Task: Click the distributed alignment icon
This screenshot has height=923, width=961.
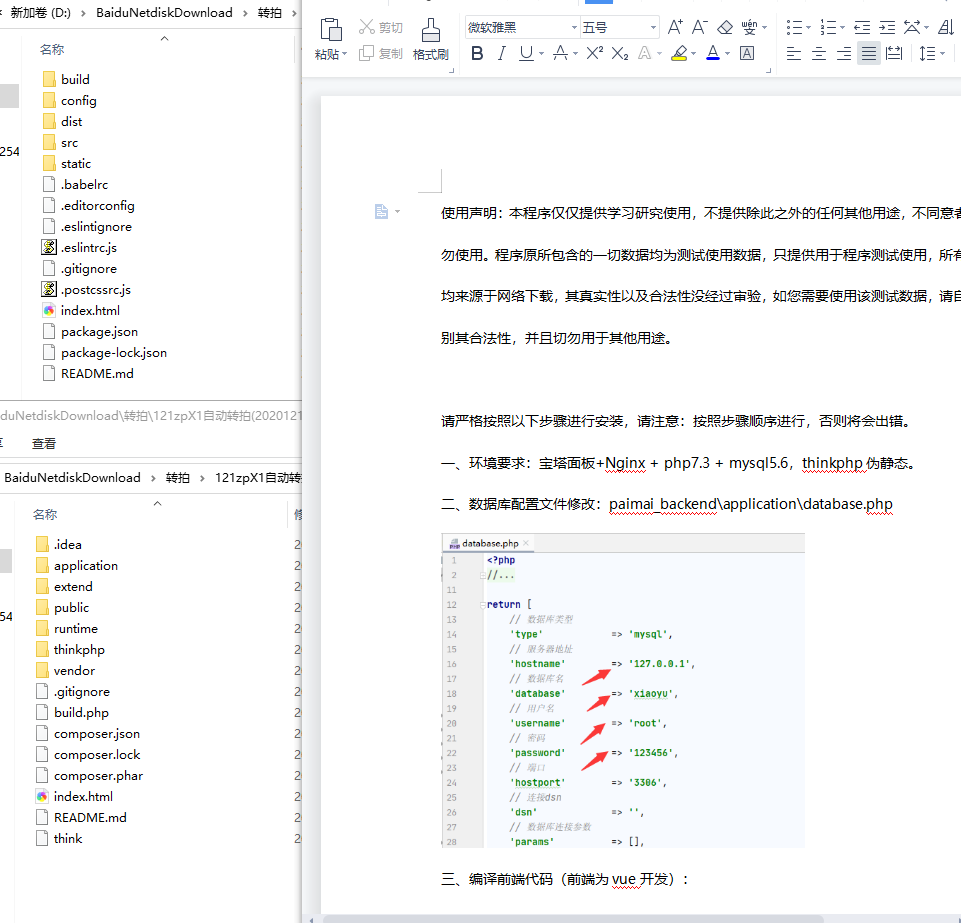Action: pyautogui.click(x=894, y=53)
